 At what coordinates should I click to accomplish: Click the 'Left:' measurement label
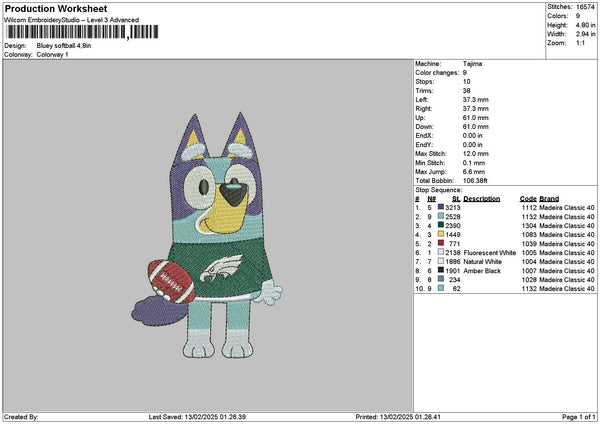422,100
